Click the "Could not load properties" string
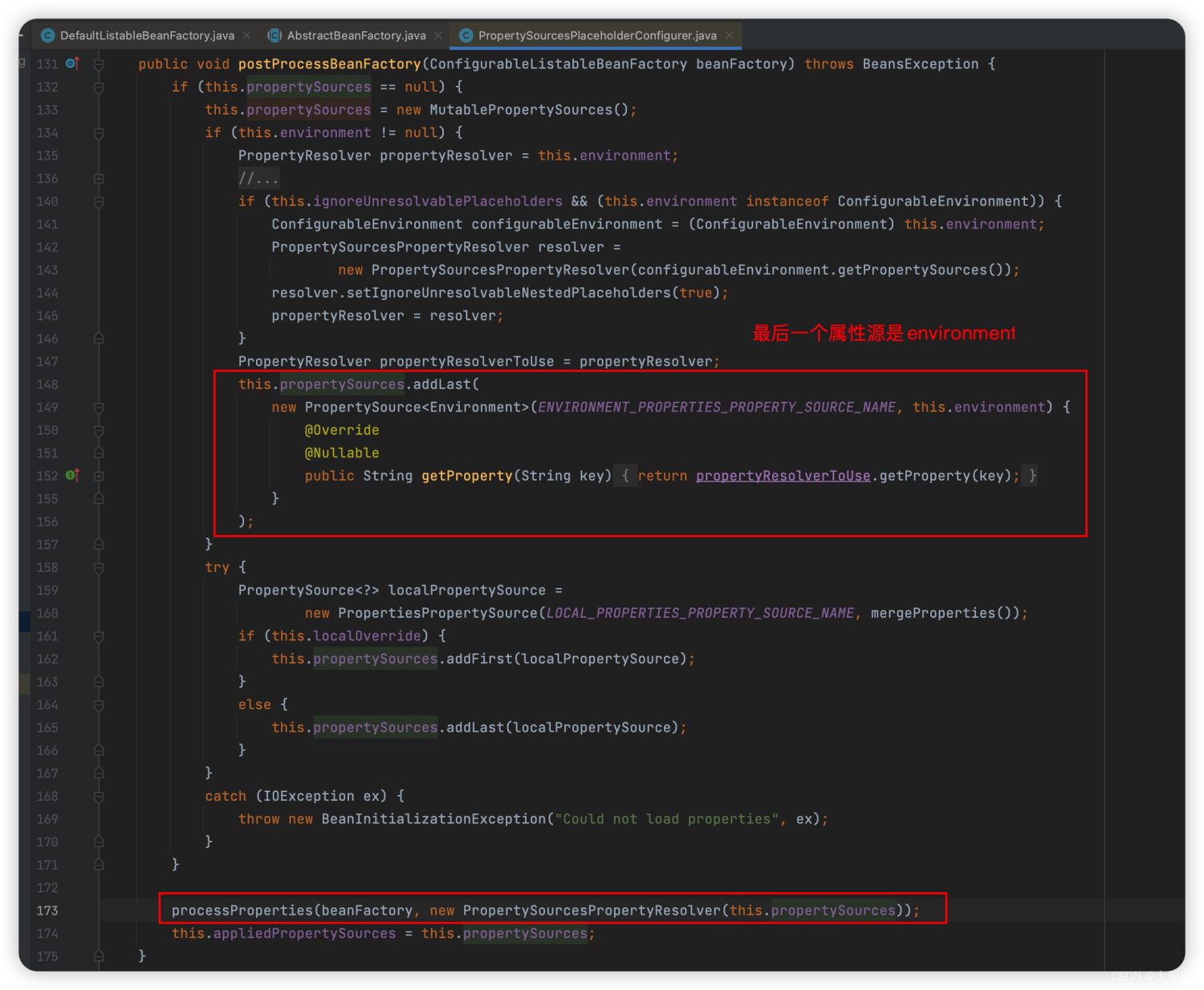Viewport: 1204px width, 990px height. tap(666, 819)
